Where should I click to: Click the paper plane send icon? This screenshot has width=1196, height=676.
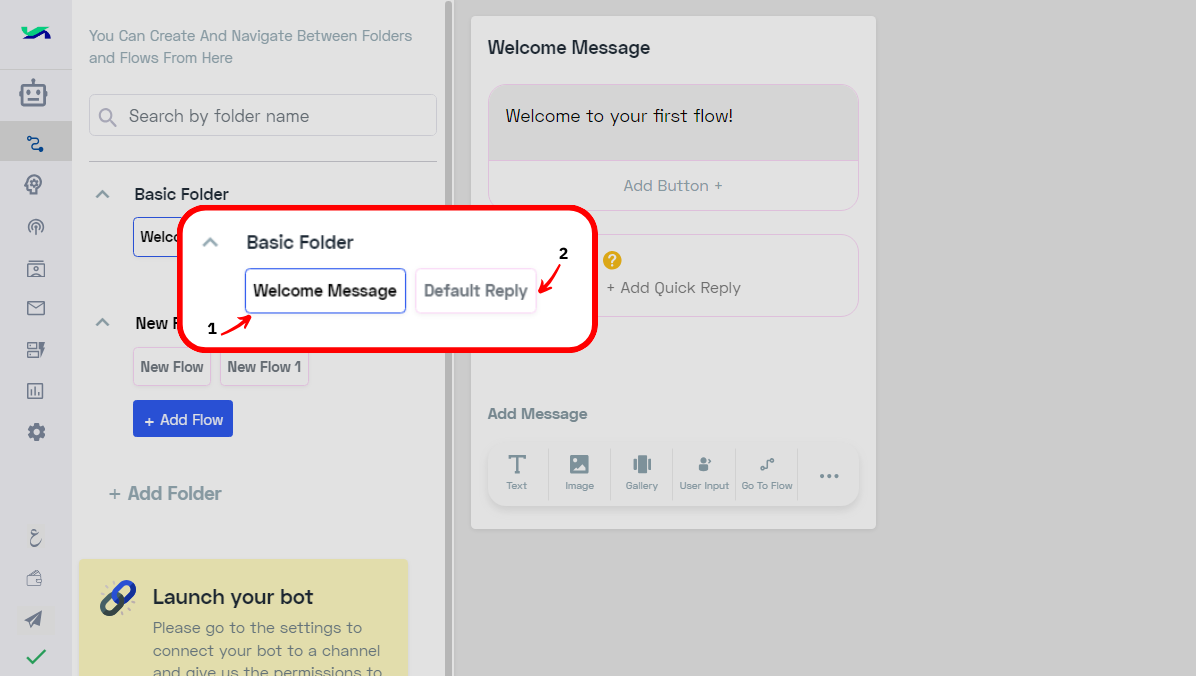(x=34, y=619)
